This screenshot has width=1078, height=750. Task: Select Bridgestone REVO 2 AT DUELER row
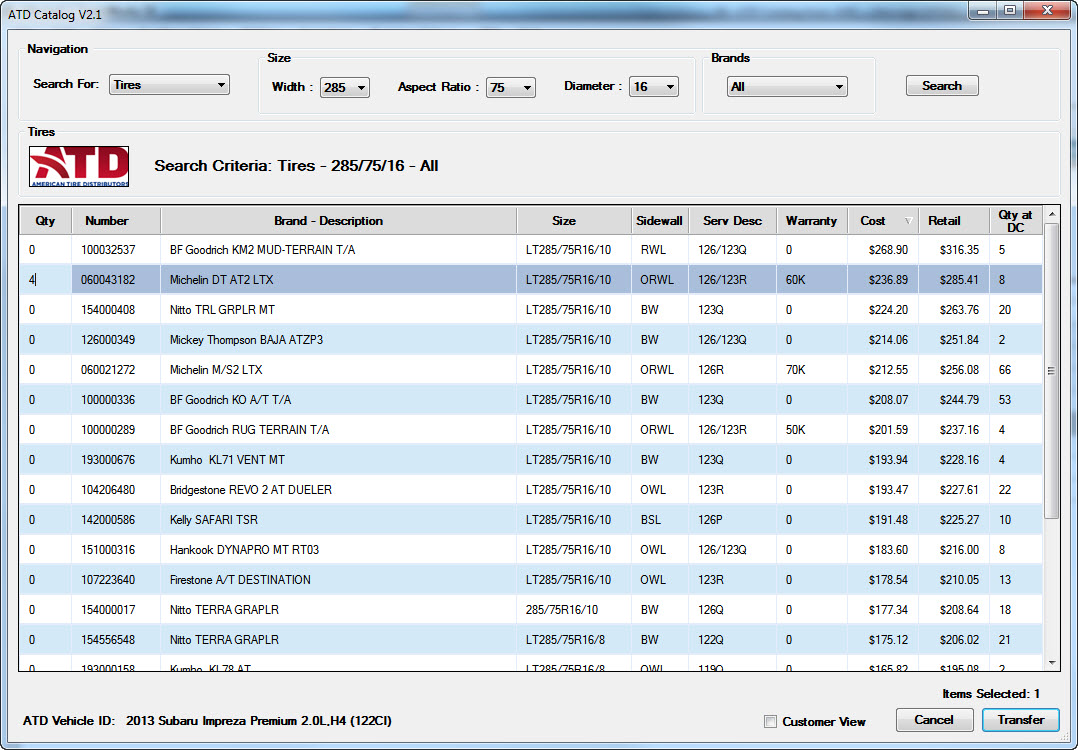pyautogui.click(x=531, y=489)
